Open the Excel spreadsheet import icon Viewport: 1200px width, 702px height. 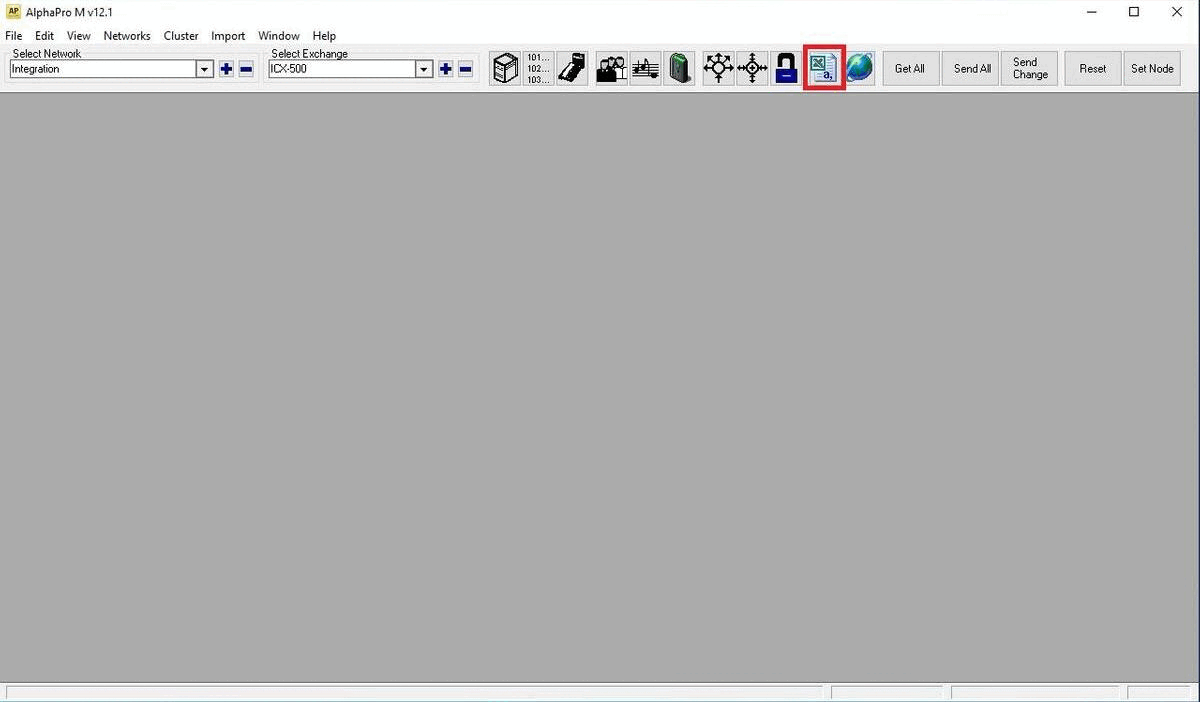tap(825, 68)
